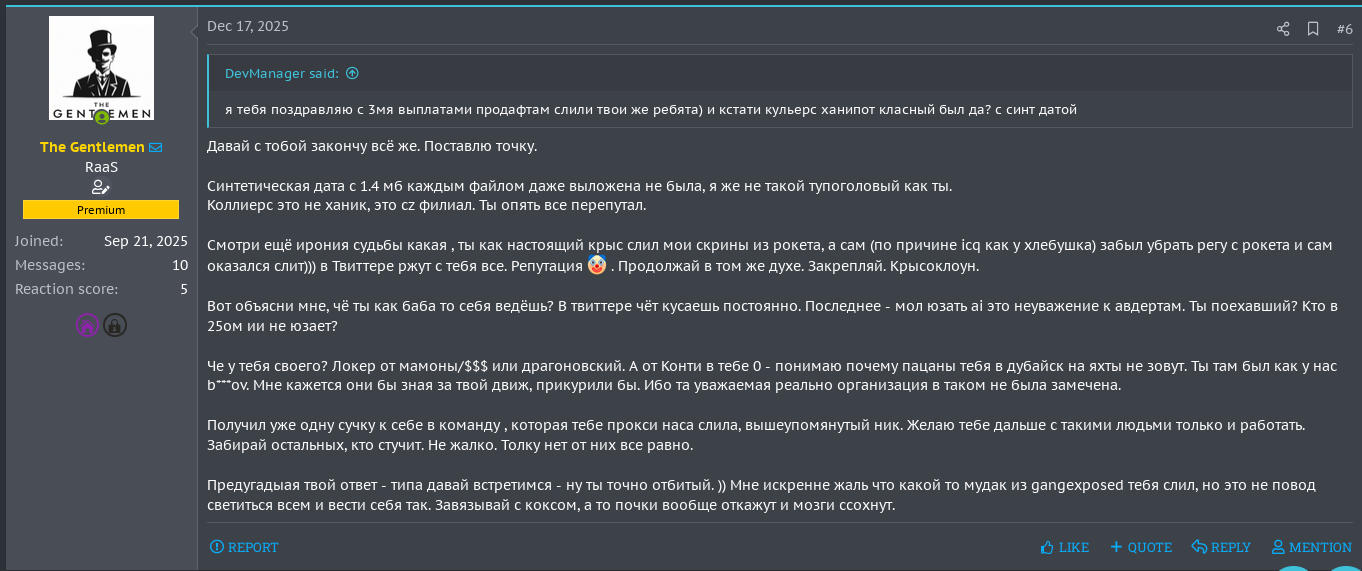This screenshot has width=1362, height=571.
Task: Click the green online status indicator
Action: (x=101, y=118)
